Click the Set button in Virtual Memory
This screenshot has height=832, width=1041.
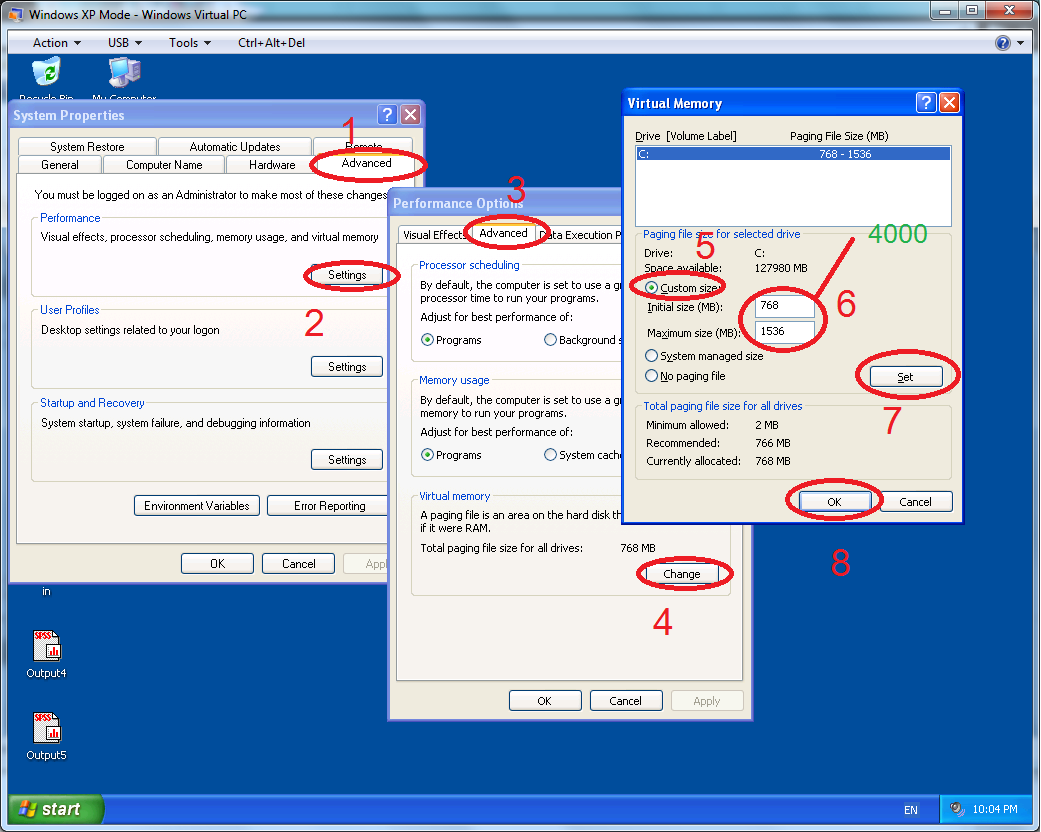906,377
